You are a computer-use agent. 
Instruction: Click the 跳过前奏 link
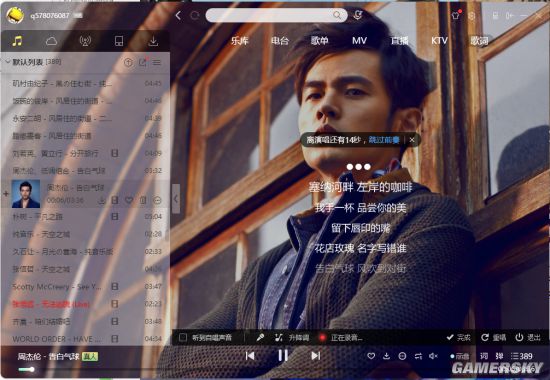pos(384,140)
